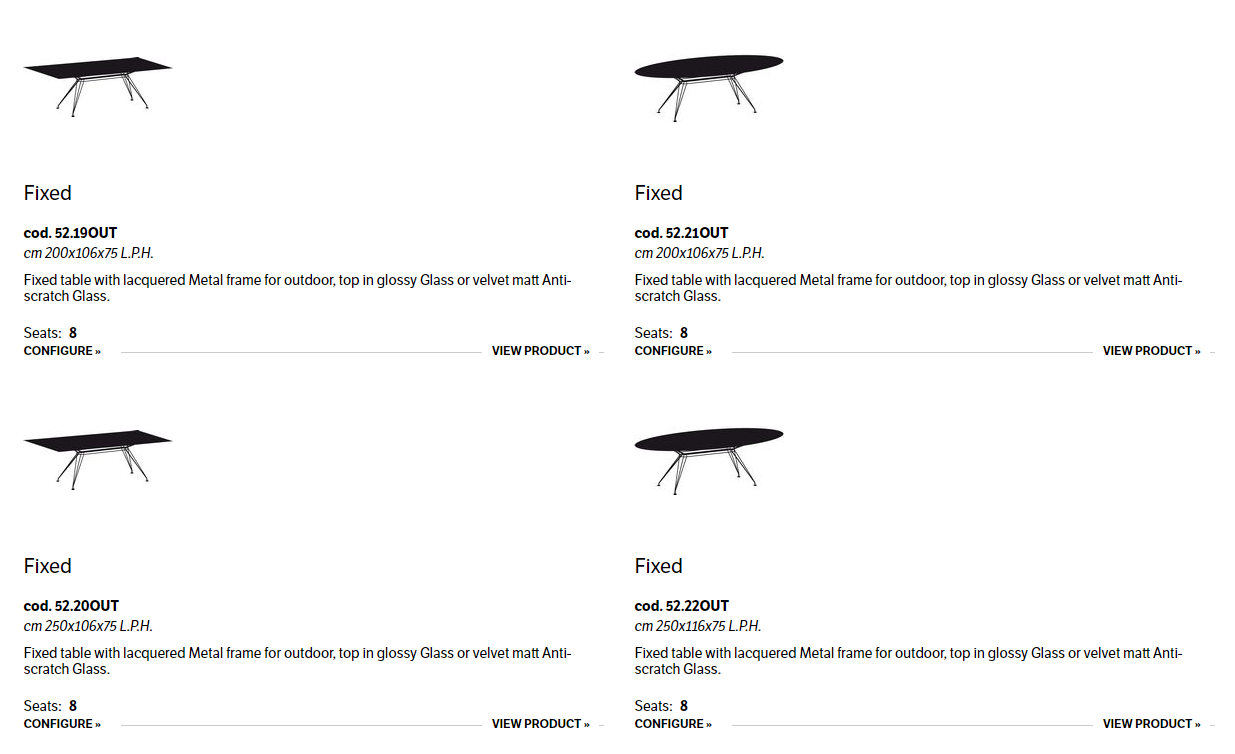Select the "Fixed" heading above cod. 52.20OUT
Image resolution: width=1235 pixels, height=754 pixels.
(48, 566)
